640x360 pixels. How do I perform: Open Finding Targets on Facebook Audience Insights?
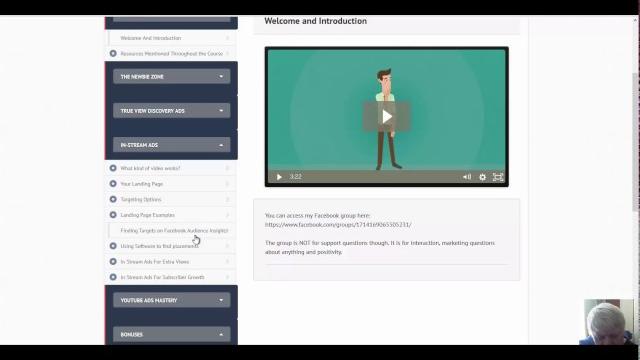pos(171,231)
